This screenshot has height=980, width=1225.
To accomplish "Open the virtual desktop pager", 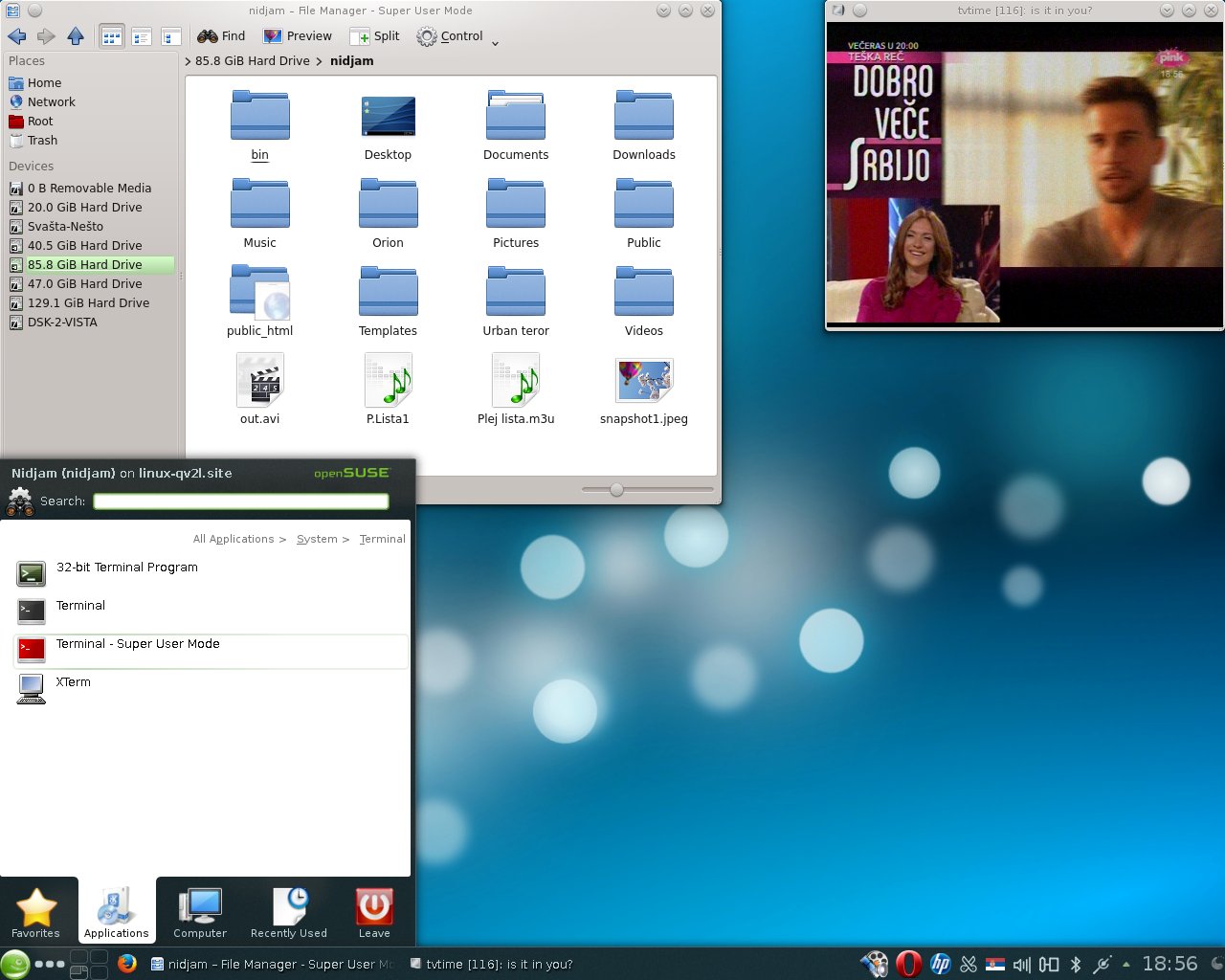I will [x=88, y=965].
